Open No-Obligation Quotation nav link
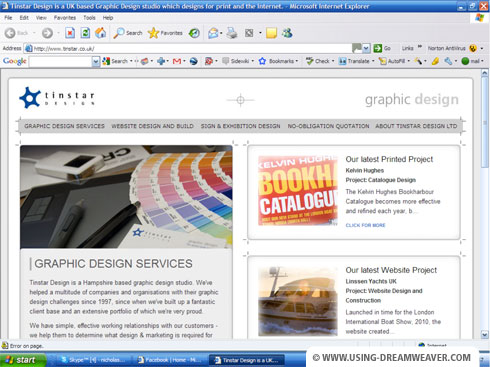Viewport: 490px width, 367px height. [328, 126]
